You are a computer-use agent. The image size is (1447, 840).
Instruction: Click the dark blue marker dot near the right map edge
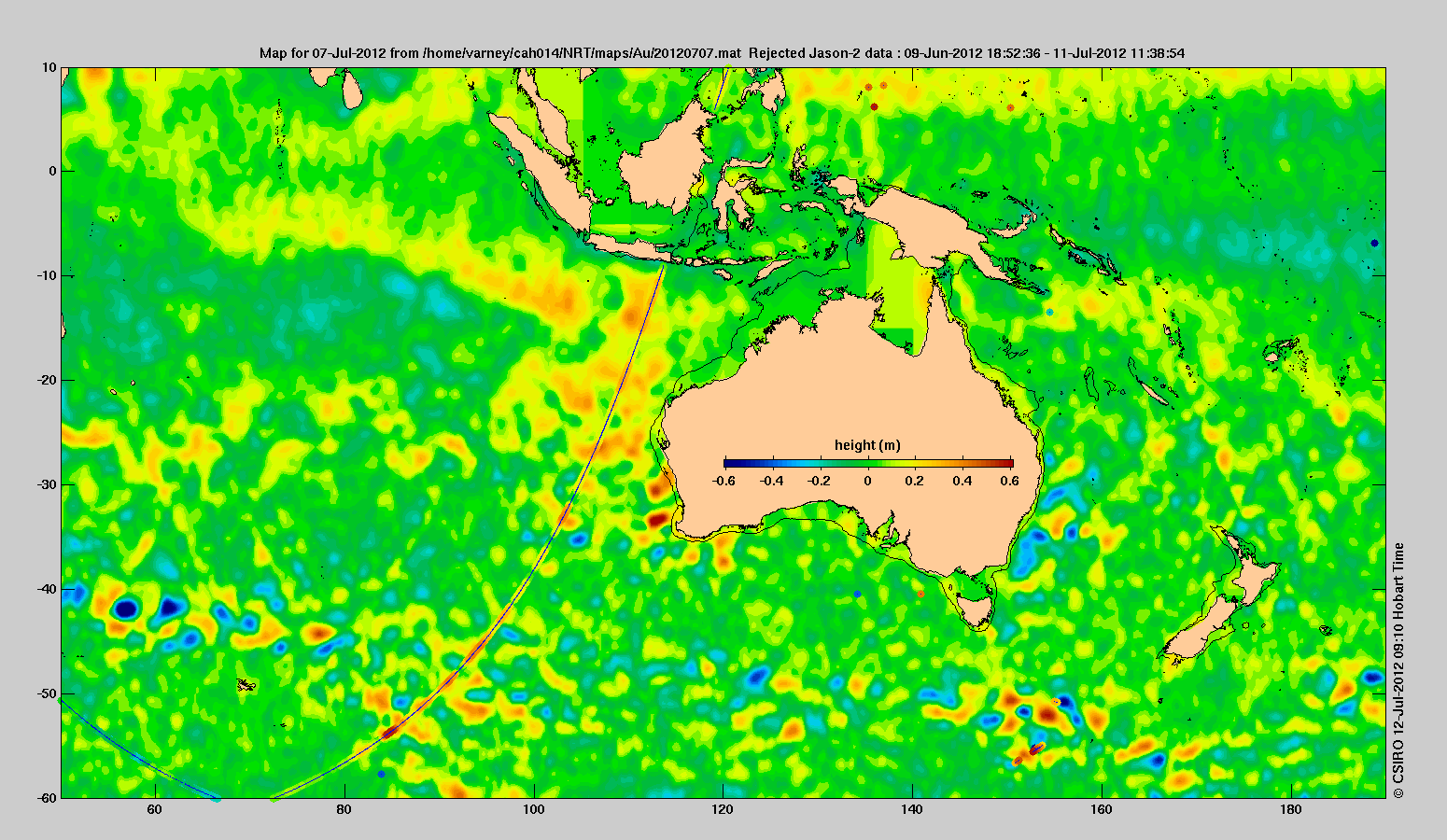(x=1374, y=243)
